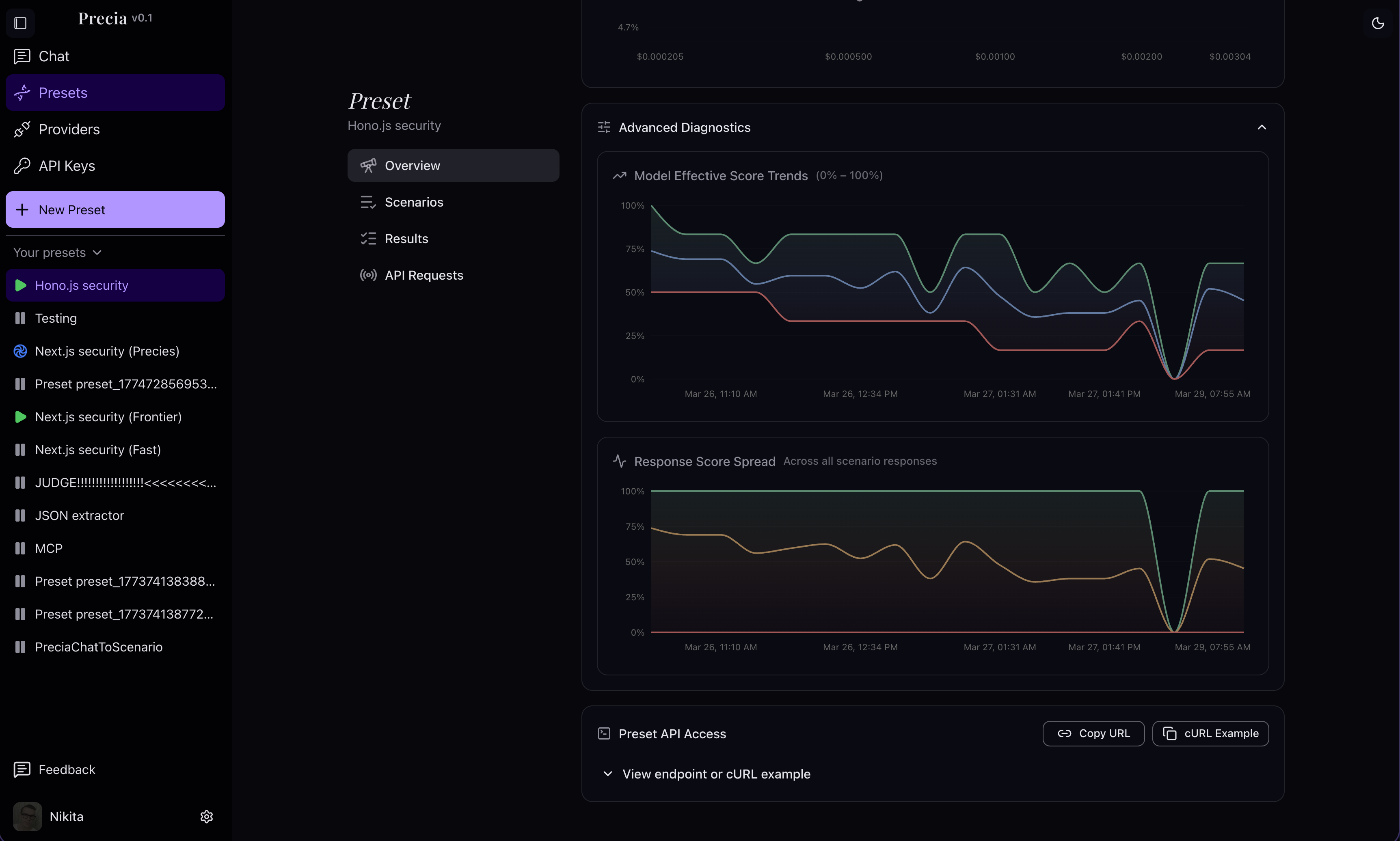
Task: Toggle the sidebar collapse icon
Action: (20, 23)
